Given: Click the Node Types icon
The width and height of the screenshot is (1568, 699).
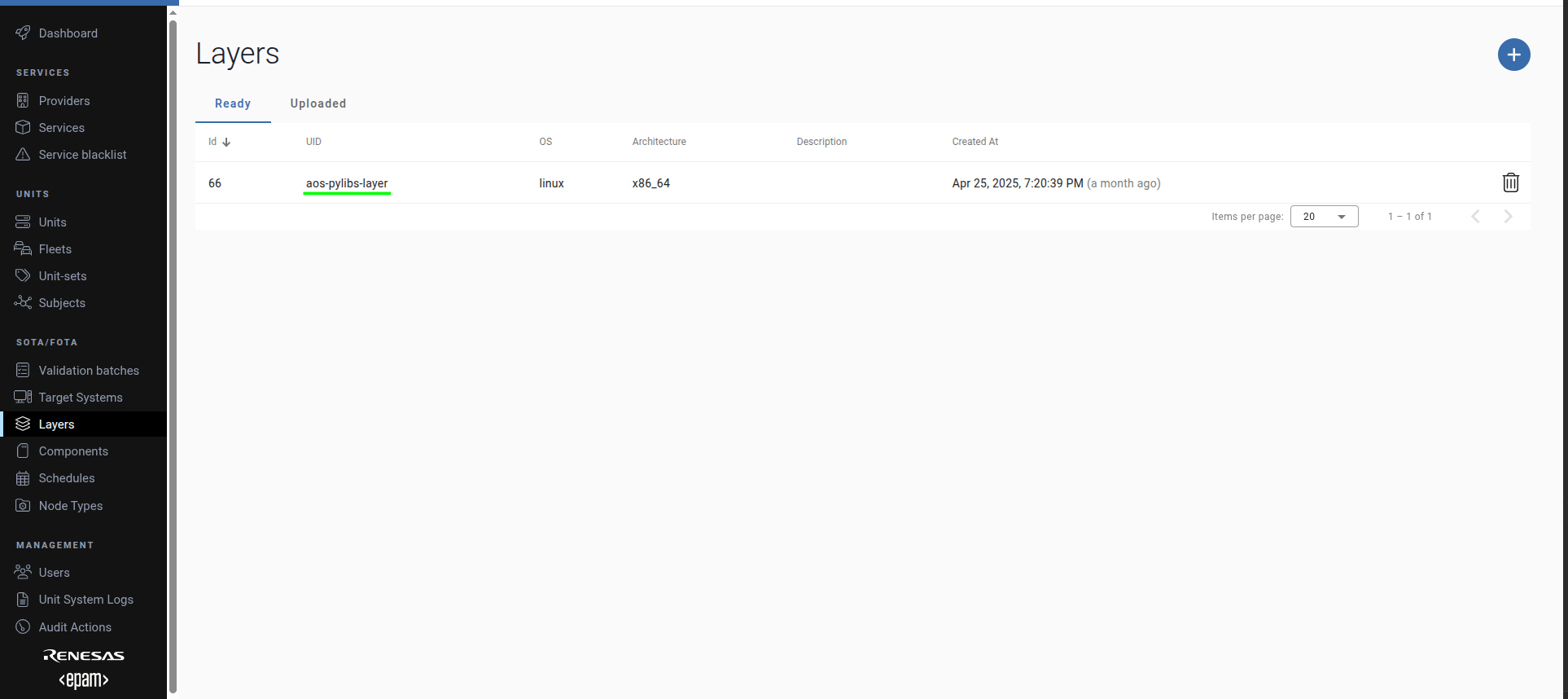Looking at the screenshot, I should coord(23,505).
